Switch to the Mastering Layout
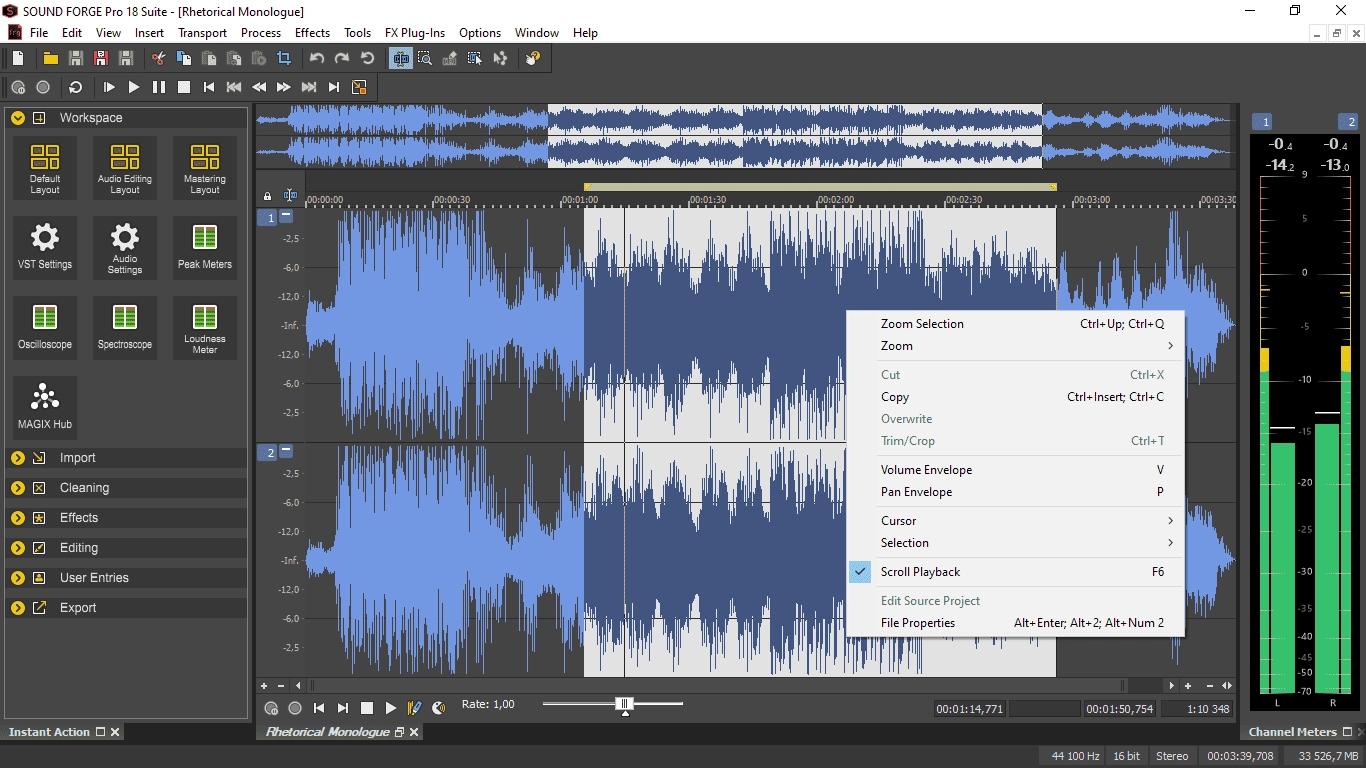Screen dimensions: 1366x768 tap(205, 168)
